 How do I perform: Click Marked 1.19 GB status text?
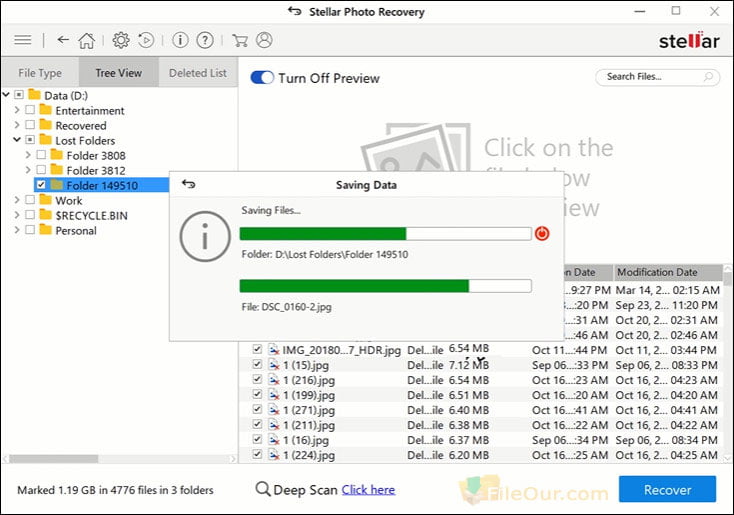click(x=115, y=490)
